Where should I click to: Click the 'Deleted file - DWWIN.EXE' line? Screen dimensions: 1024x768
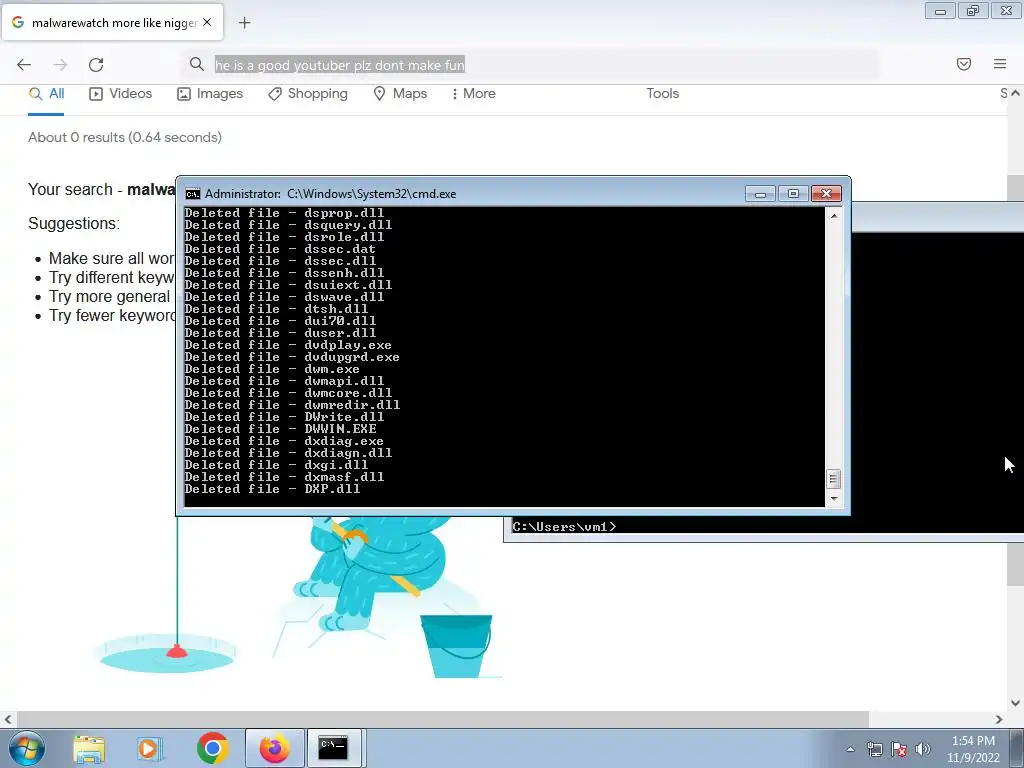280,429
